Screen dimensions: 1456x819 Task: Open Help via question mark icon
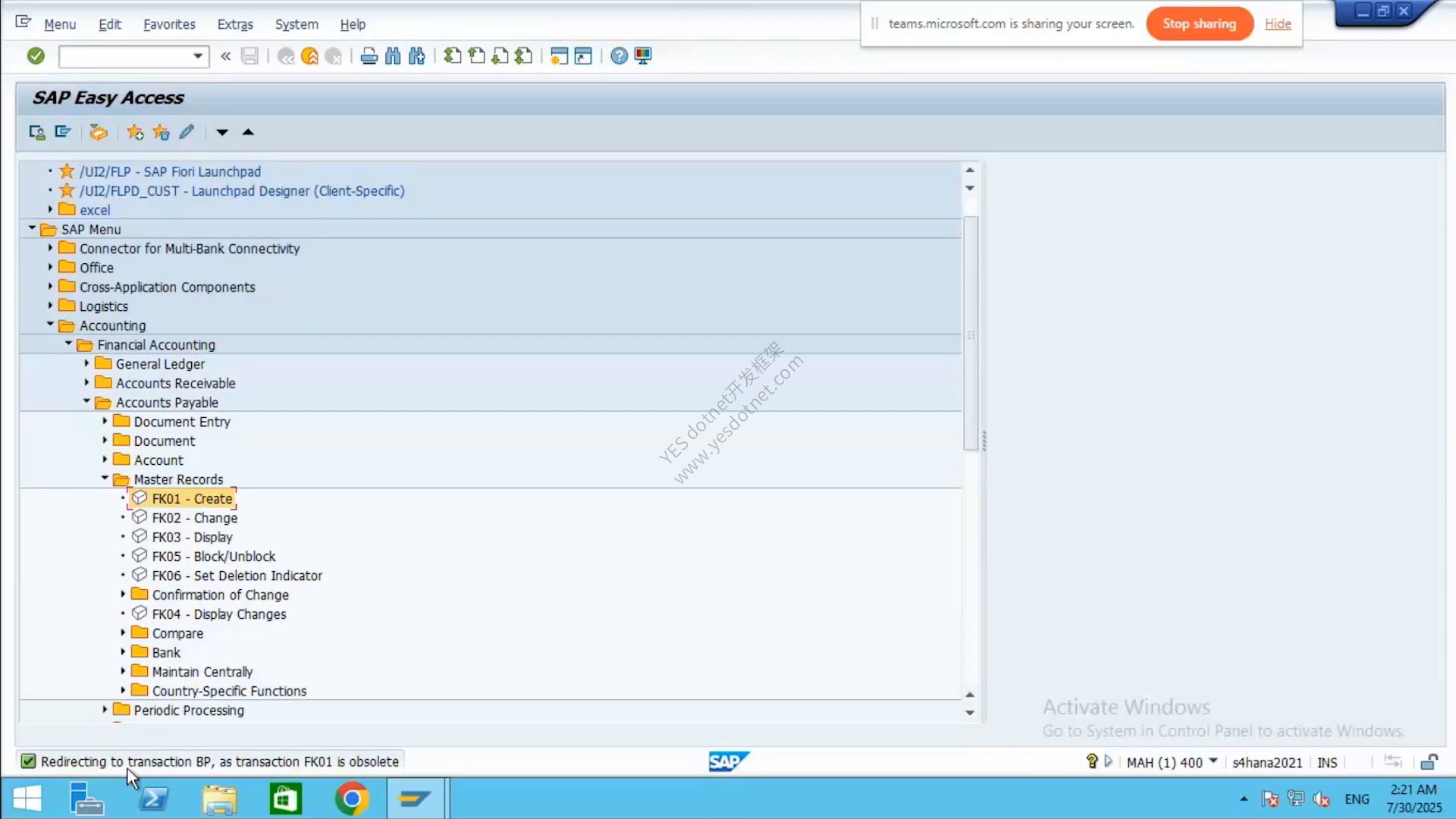(619, 55)
